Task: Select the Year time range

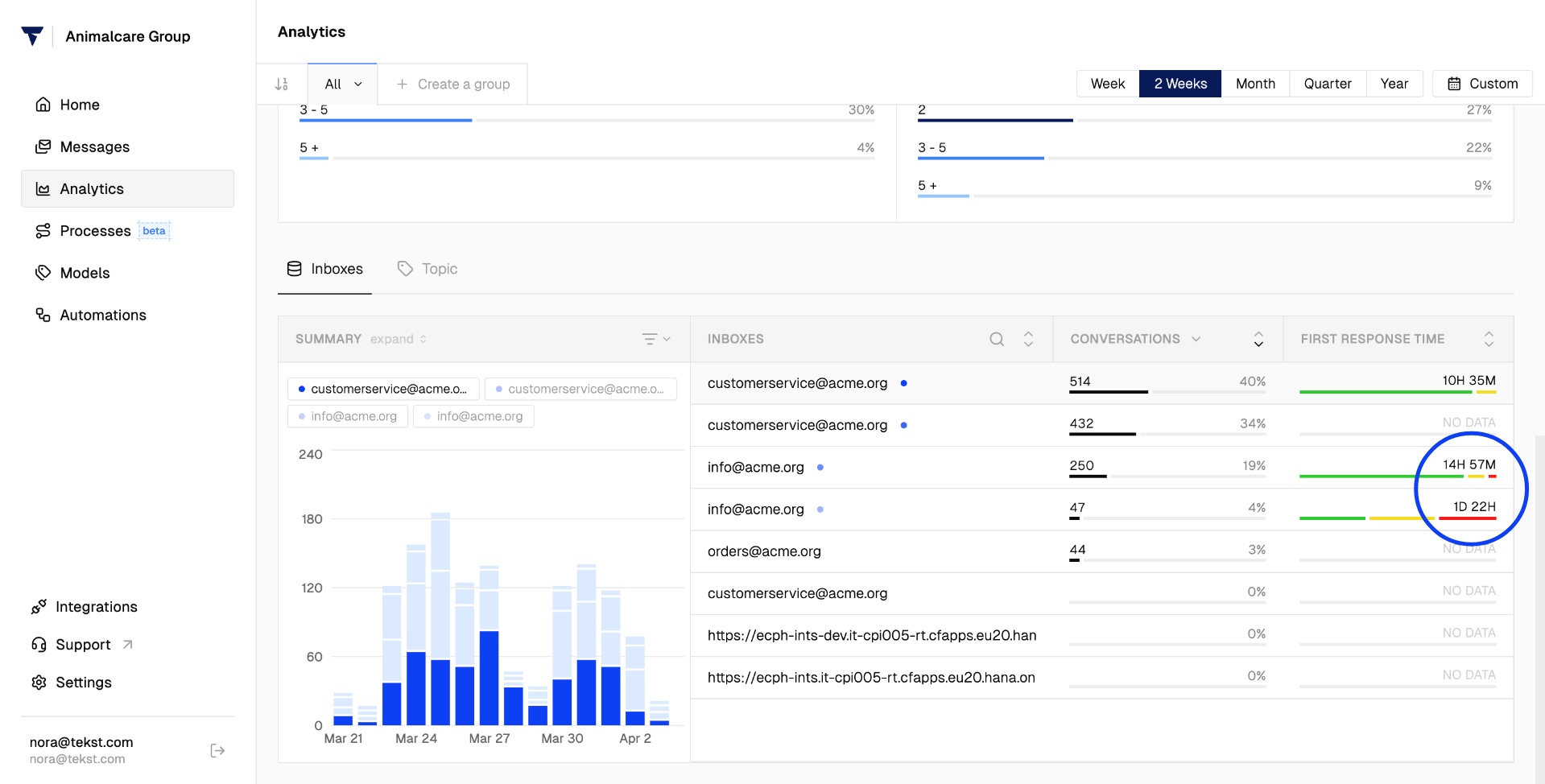Action: [x=1394, y=84]
